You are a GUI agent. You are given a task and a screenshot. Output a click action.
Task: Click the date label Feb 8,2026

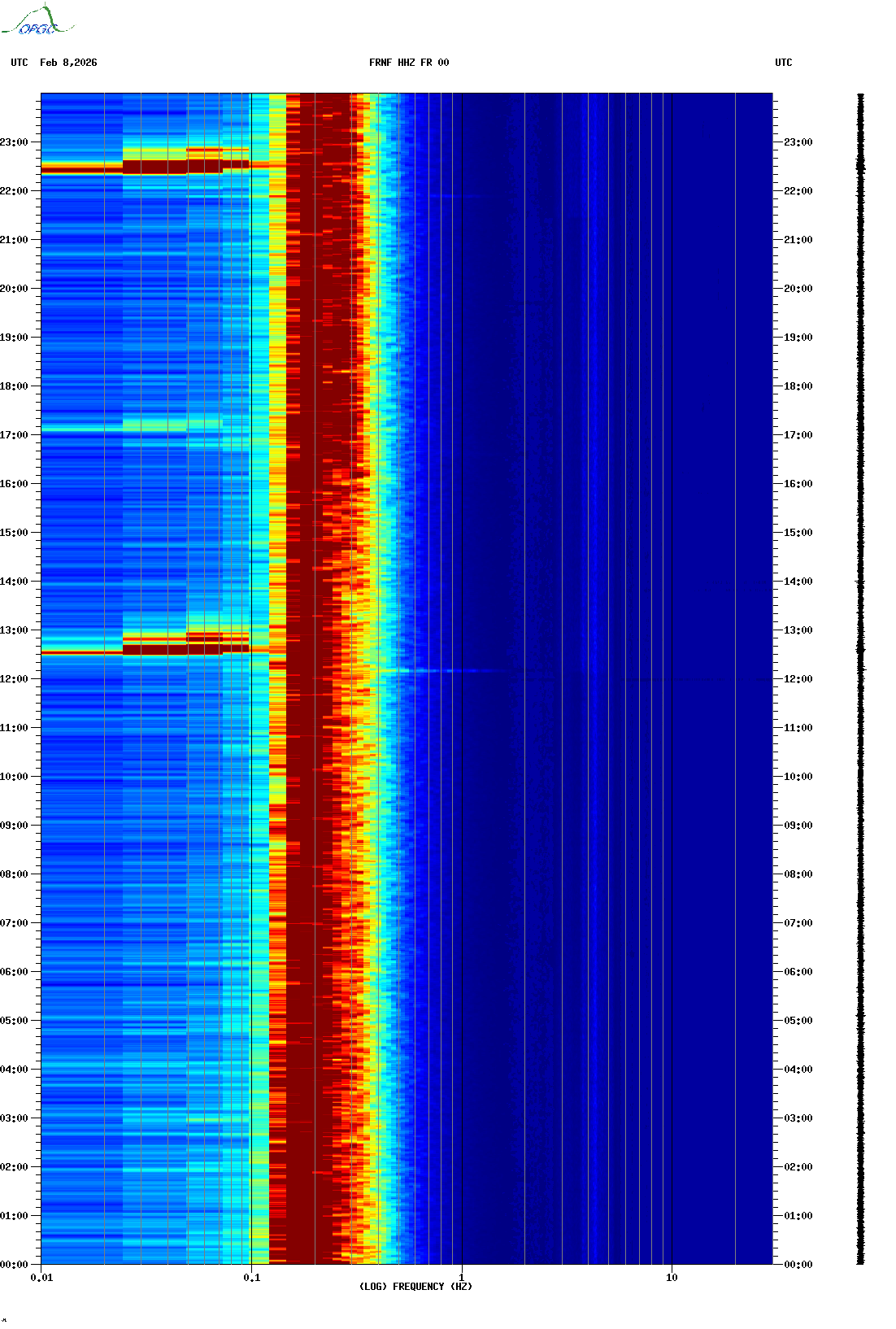pyautogui.click(x=68, y=63)
